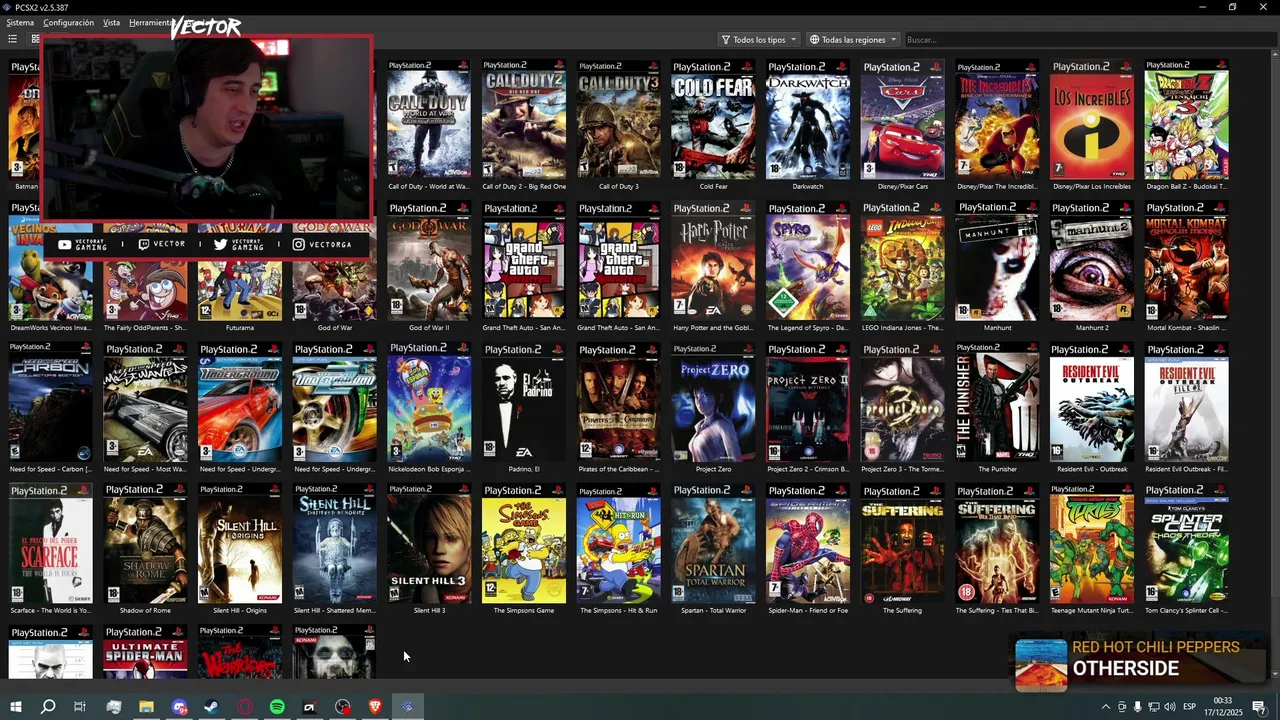Open the Configuración menu

pos(69,22)
